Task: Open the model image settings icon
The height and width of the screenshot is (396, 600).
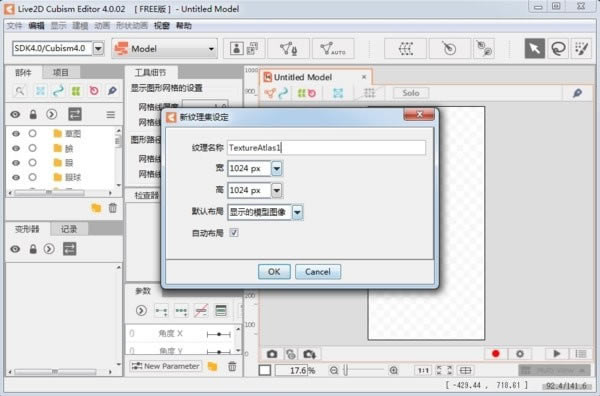Action: (x=236, y=49)
